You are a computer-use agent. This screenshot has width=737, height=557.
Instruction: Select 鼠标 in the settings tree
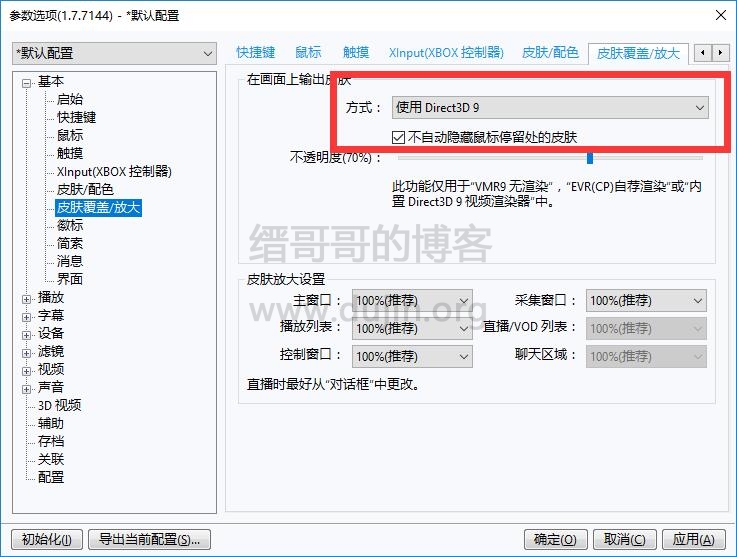[x=70, y=135]
